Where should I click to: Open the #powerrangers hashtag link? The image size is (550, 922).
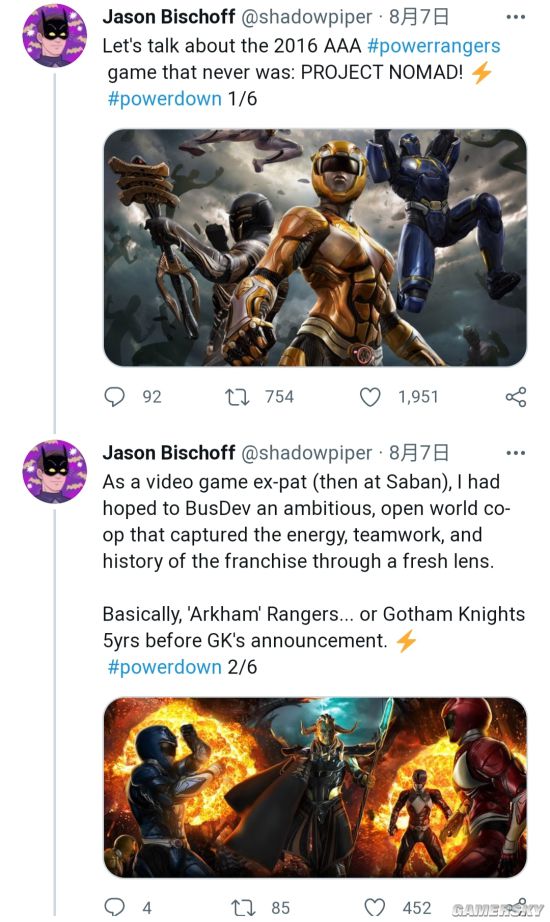pyautogui.click(x=434, y=46)
